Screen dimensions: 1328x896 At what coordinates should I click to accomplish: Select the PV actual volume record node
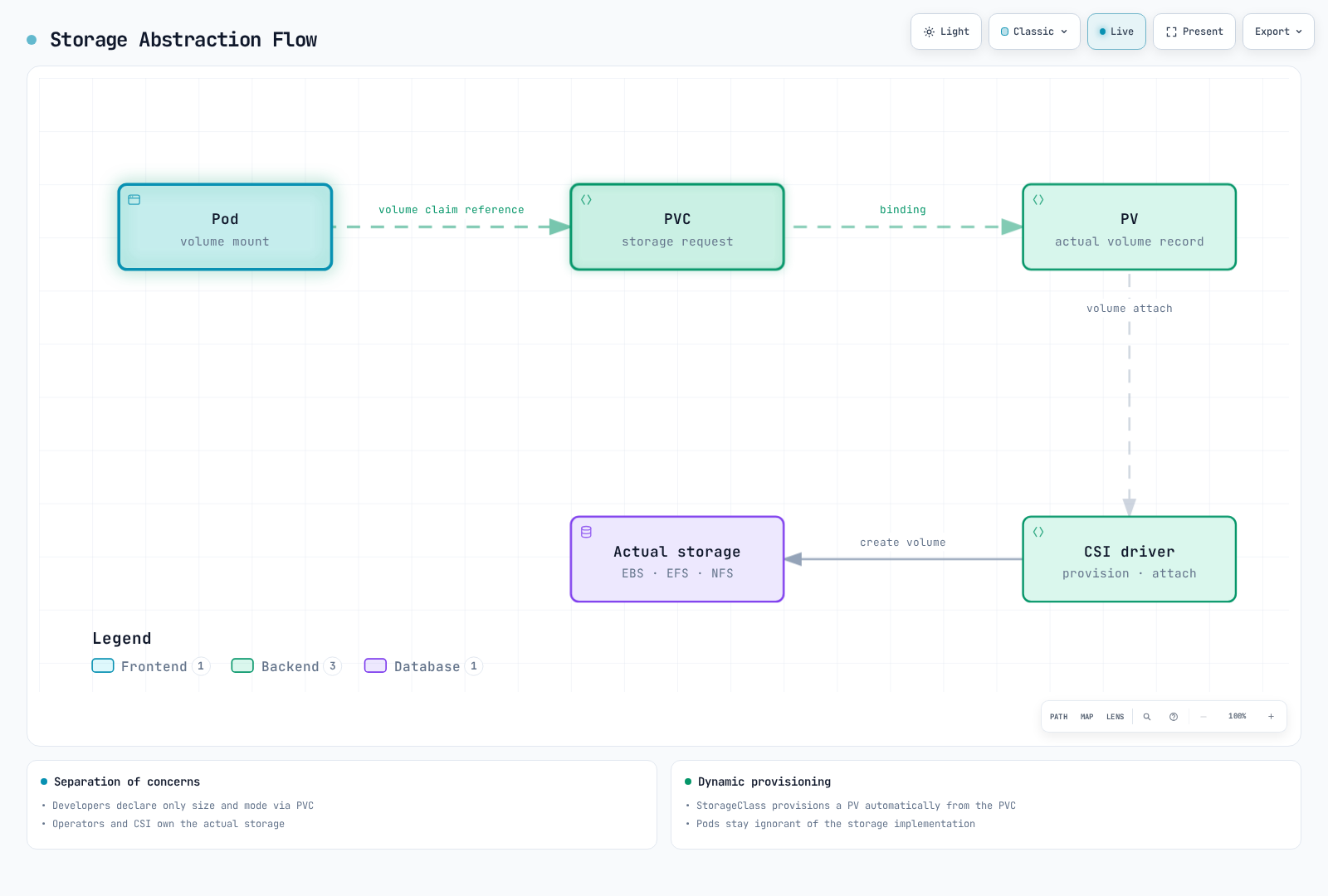[1129, 227]
